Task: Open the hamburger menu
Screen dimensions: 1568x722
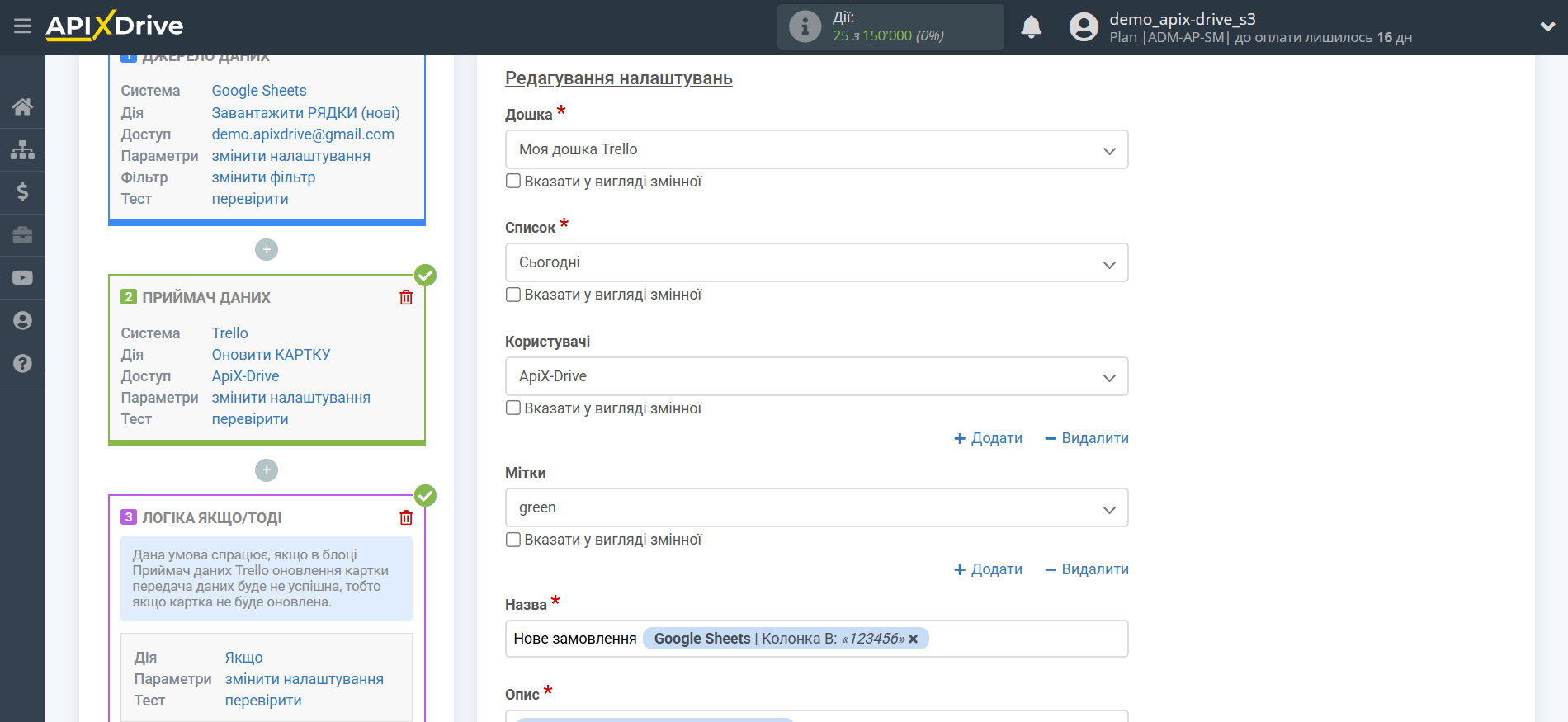Action: click(x=22, y=26)
